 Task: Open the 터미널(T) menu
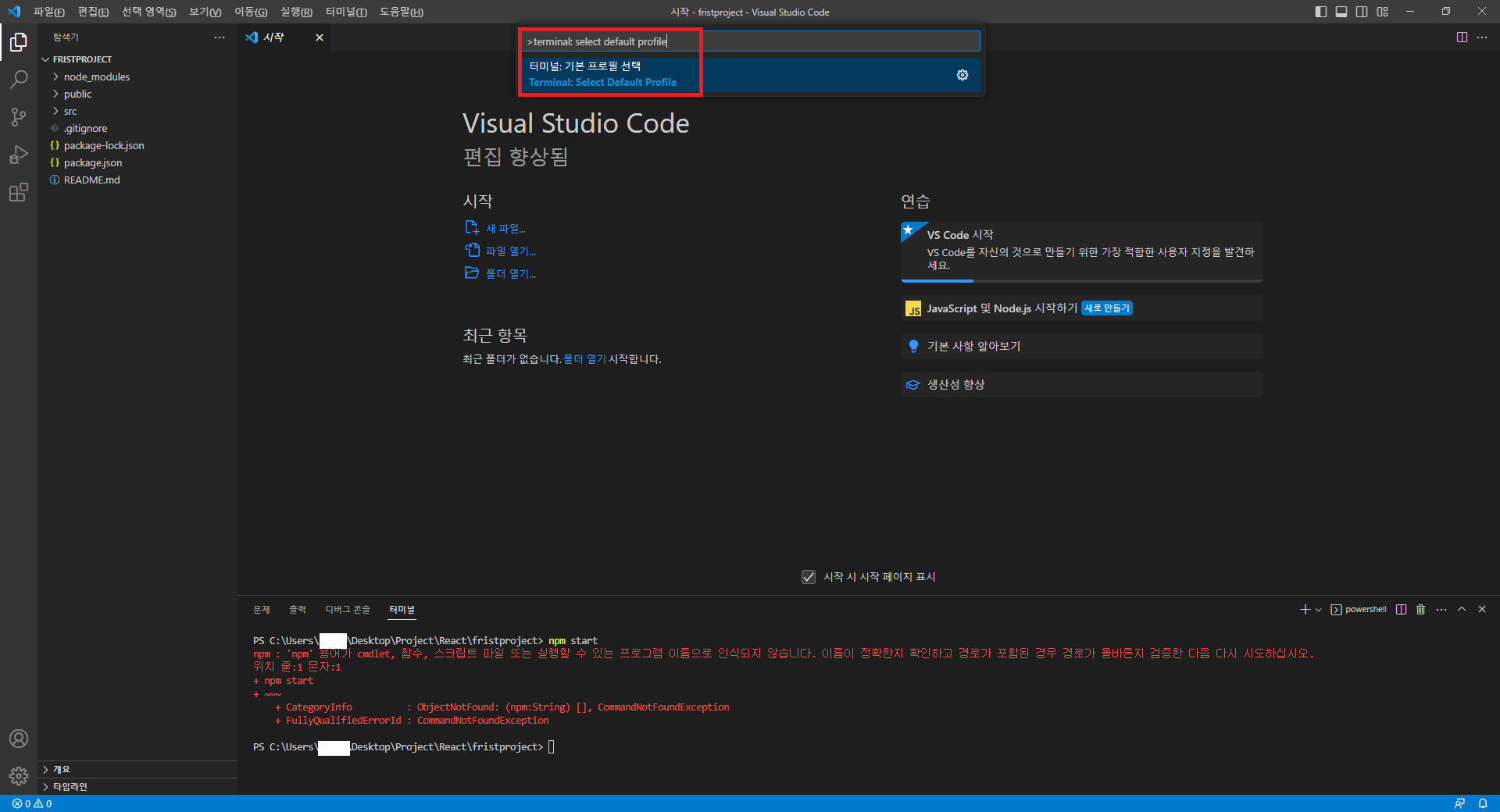346,12
